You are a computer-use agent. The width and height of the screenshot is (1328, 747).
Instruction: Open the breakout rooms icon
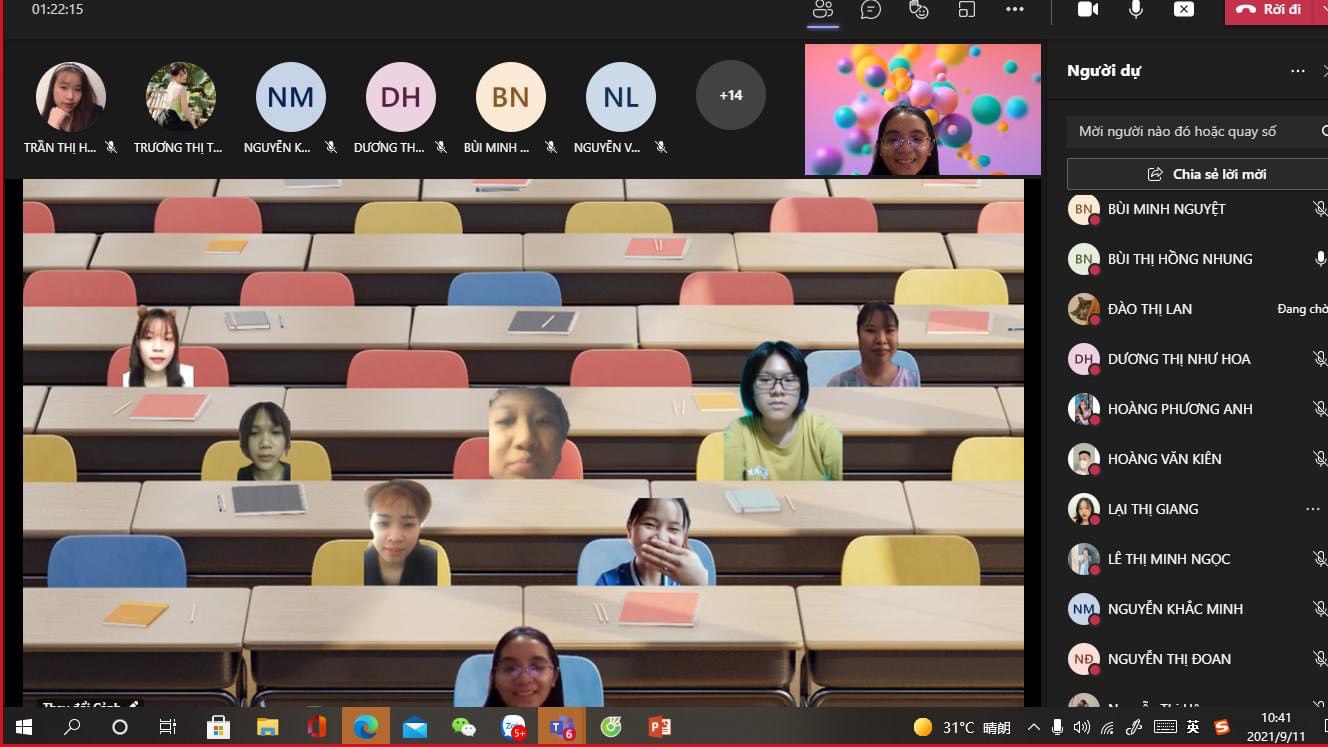[967, 10]
